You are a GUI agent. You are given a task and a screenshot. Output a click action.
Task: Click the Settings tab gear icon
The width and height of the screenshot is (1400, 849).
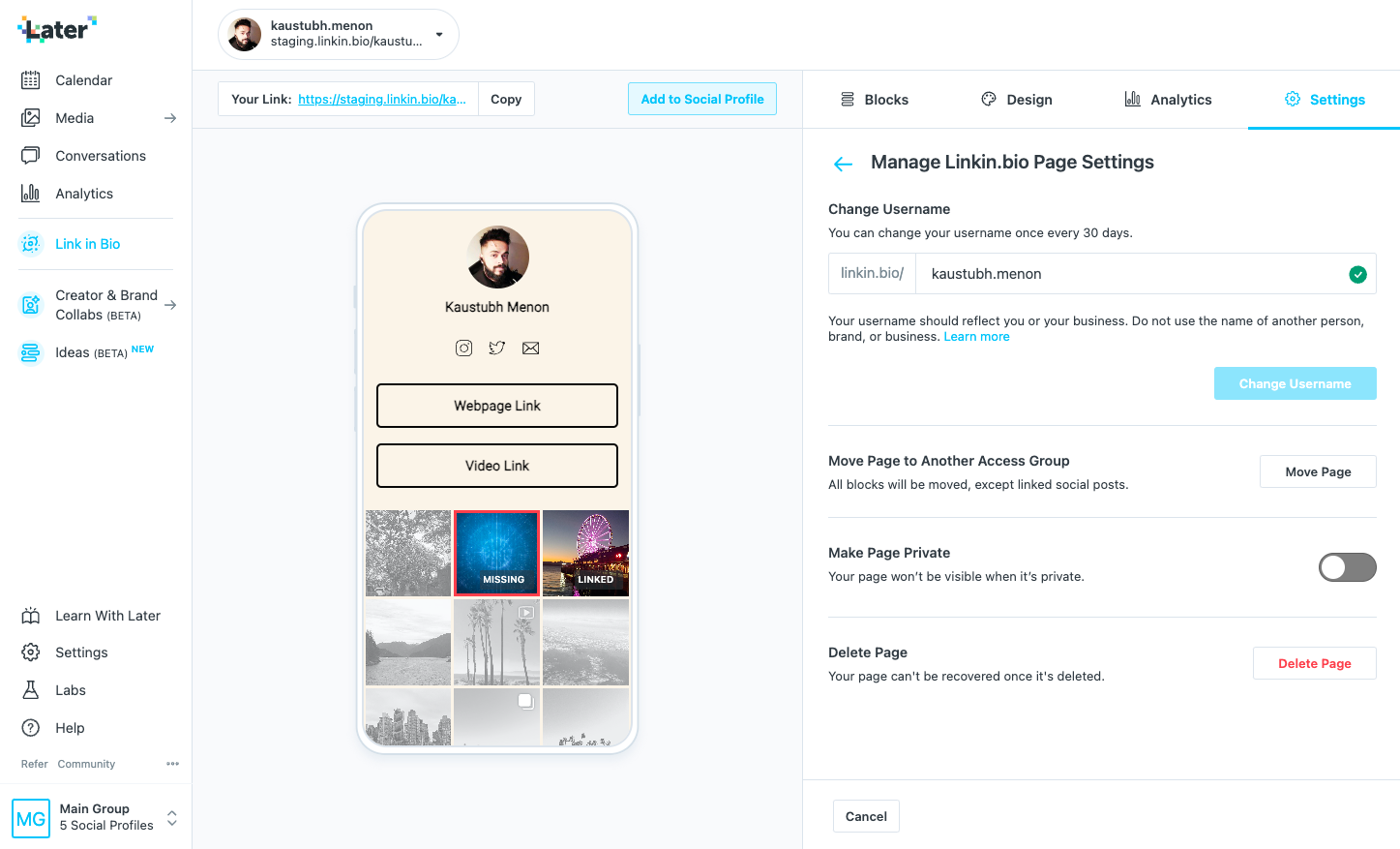pos(1293,99)
